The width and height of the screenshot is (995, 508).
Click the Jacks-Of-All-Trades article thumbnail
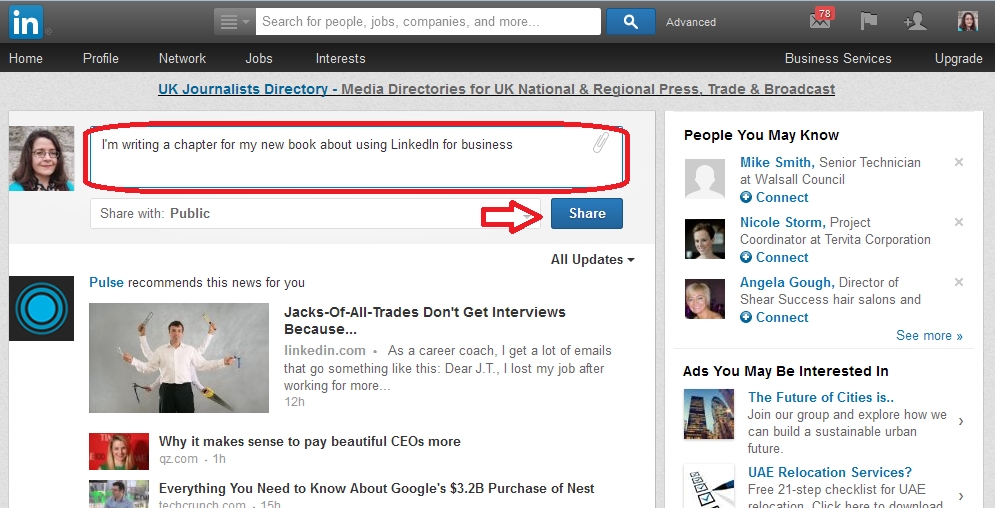[178, 357]
